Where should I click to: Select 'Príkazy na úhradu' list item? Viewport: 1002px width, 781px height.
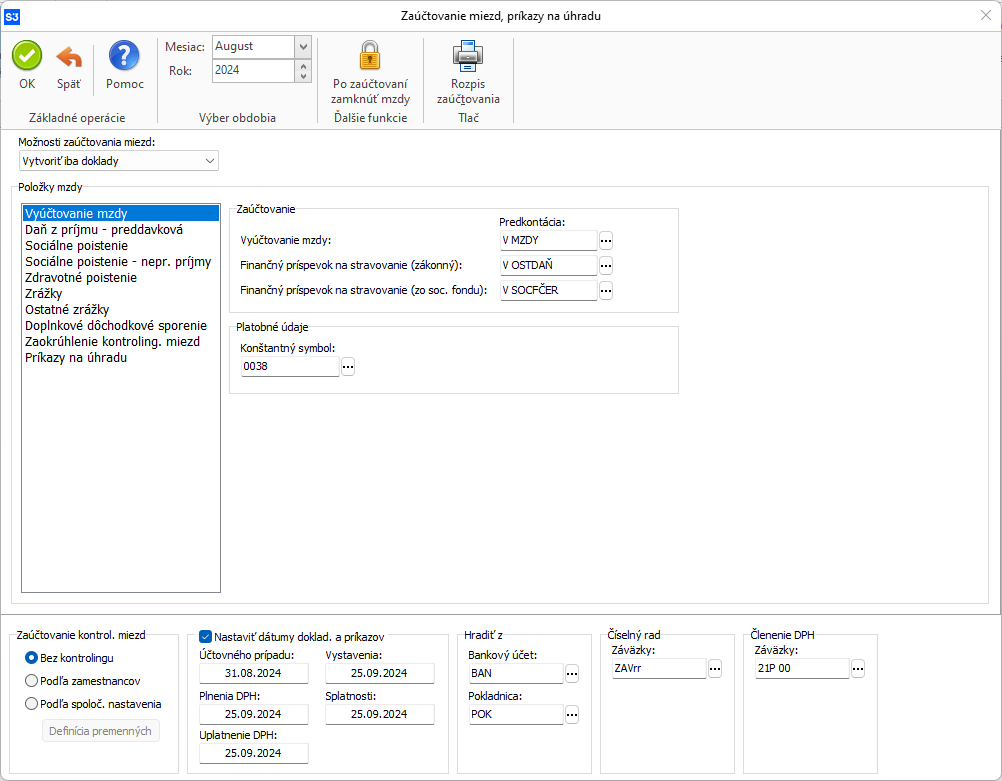(x=121, y=357)
